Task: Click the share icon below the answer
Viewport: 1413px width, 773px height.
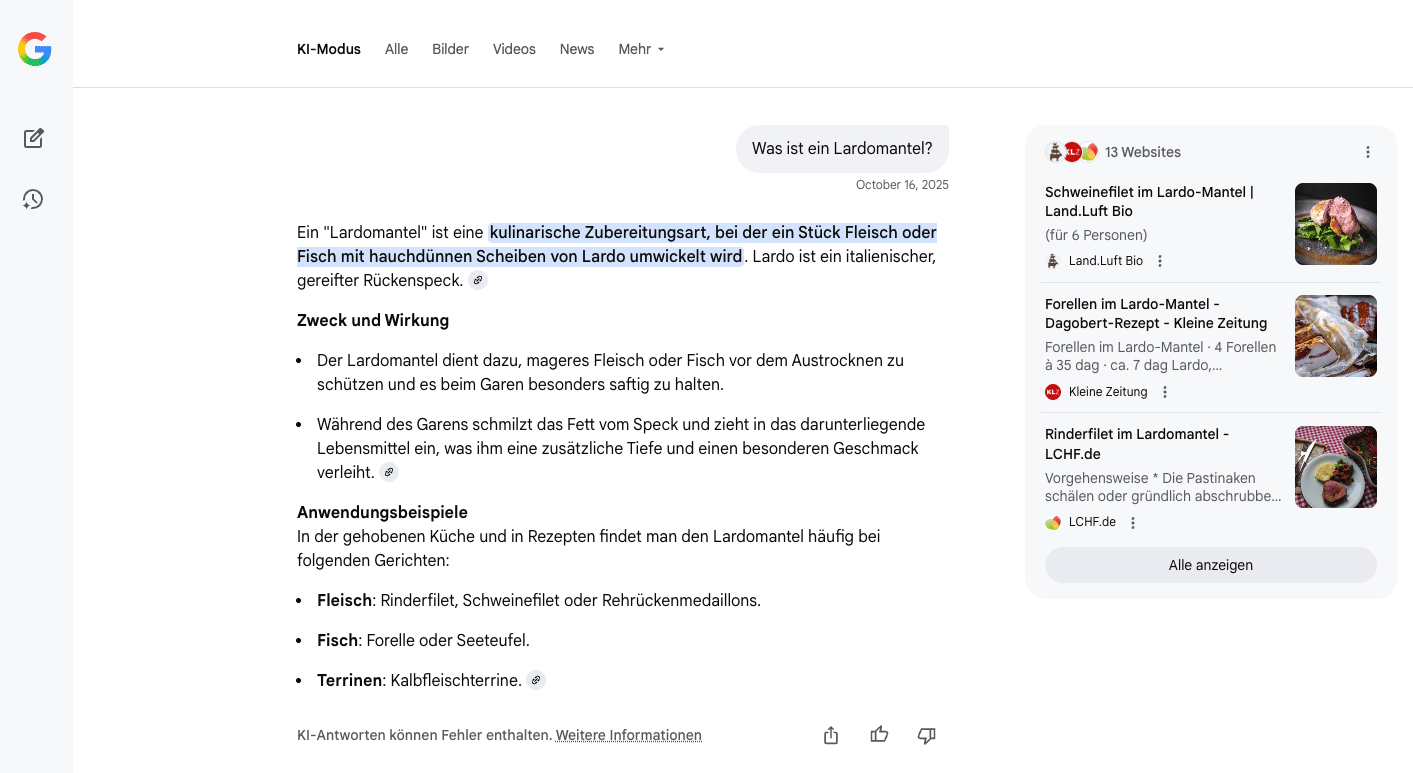Action: pos(830,735)
